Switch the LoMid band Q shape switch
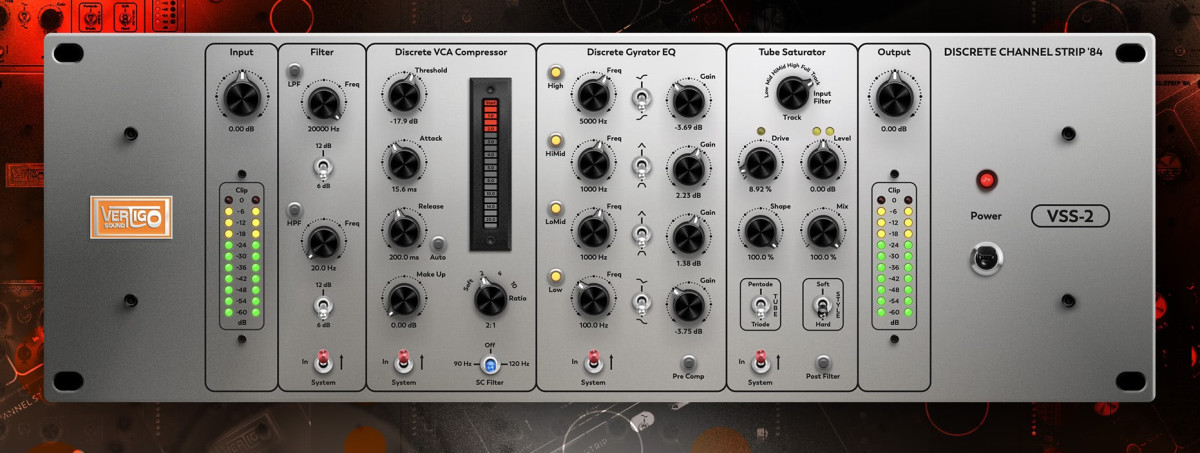The image size is (1200, 453). [x=640, y=234]
